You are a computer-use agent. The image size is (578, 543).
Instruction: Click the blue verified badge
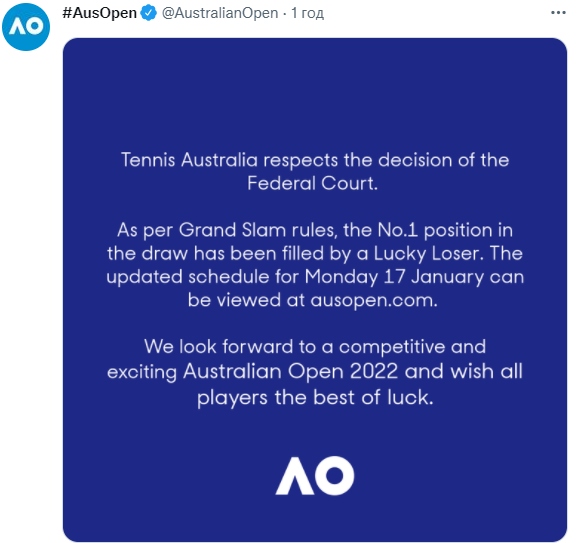coord(149,13)
